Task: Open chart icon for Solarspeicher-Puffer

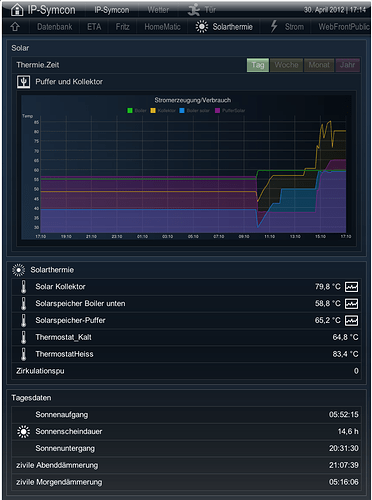Action: coord(351,320)
